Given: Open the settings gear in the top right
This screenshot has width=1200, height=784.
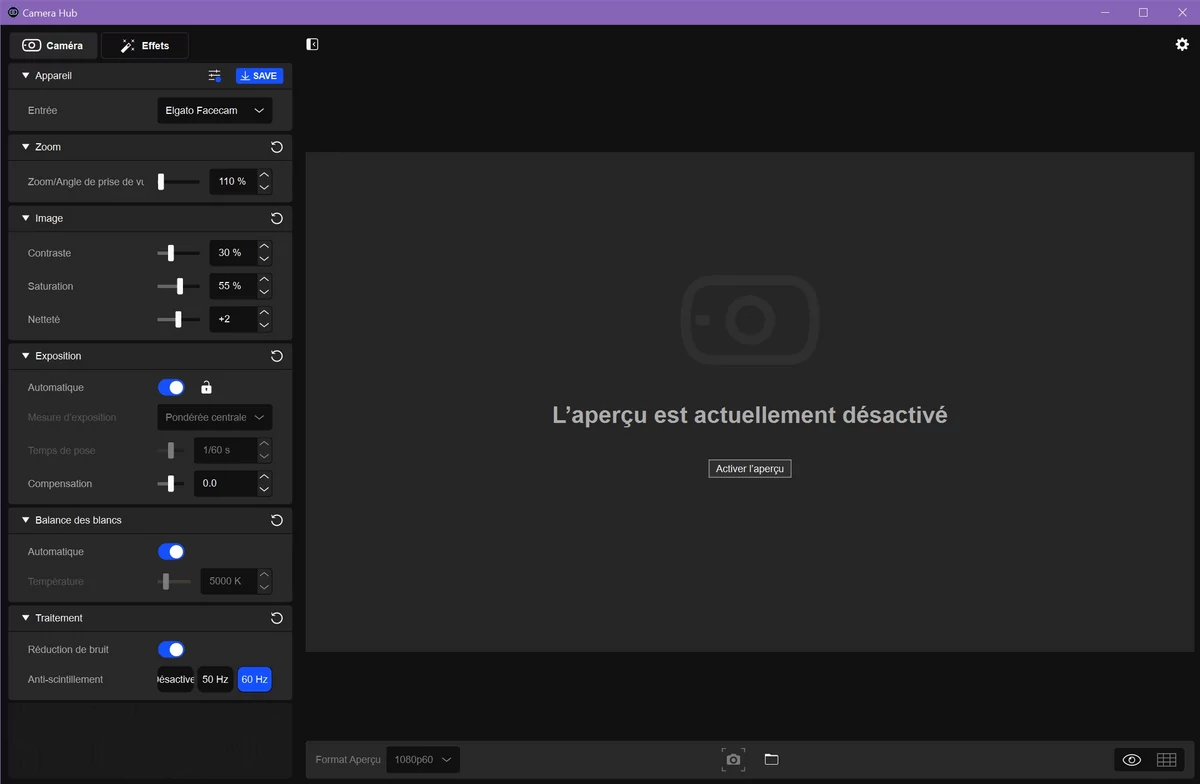Looking at the screenshot, I should point(1182,44).
